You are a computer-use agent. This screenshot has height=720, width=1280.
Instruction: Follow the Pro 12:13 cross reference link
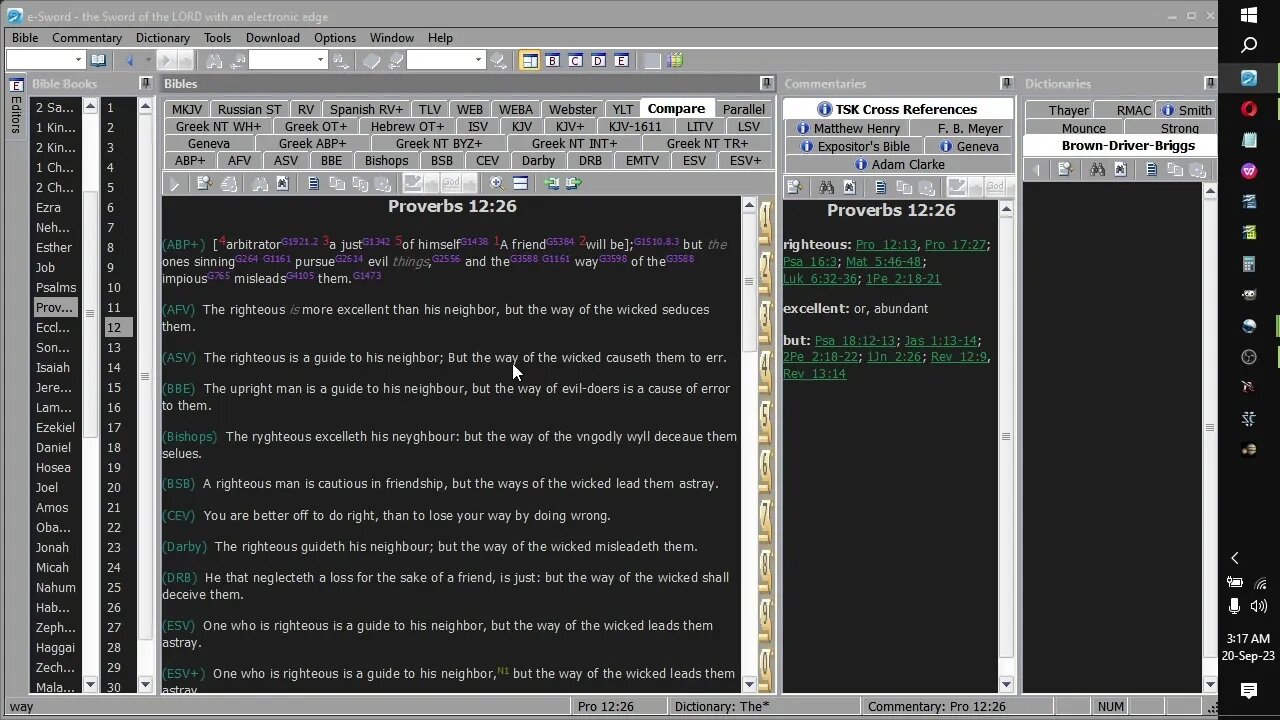[886, 244]
